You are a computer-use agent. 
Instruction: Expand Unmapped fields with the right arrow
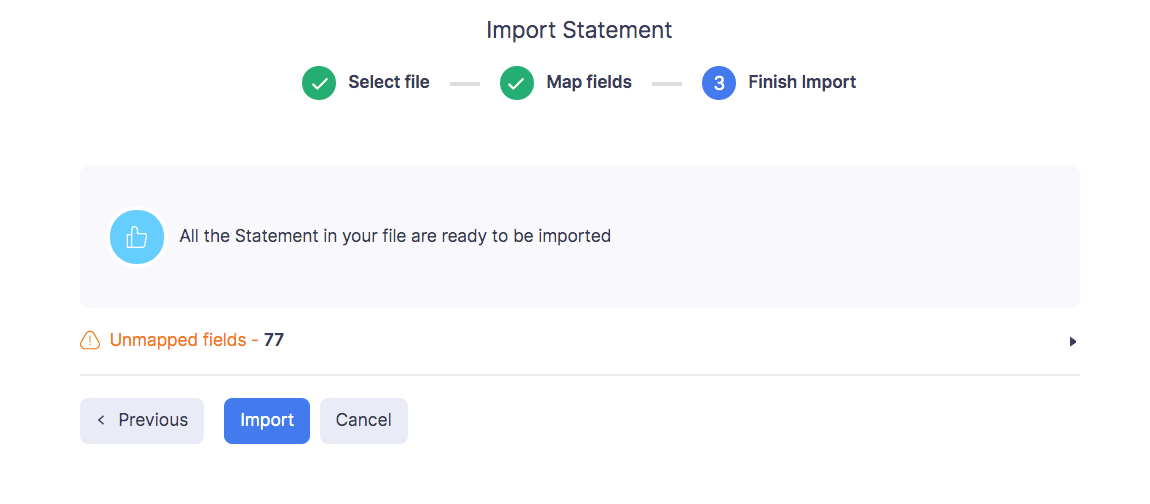click(1073, 342)
